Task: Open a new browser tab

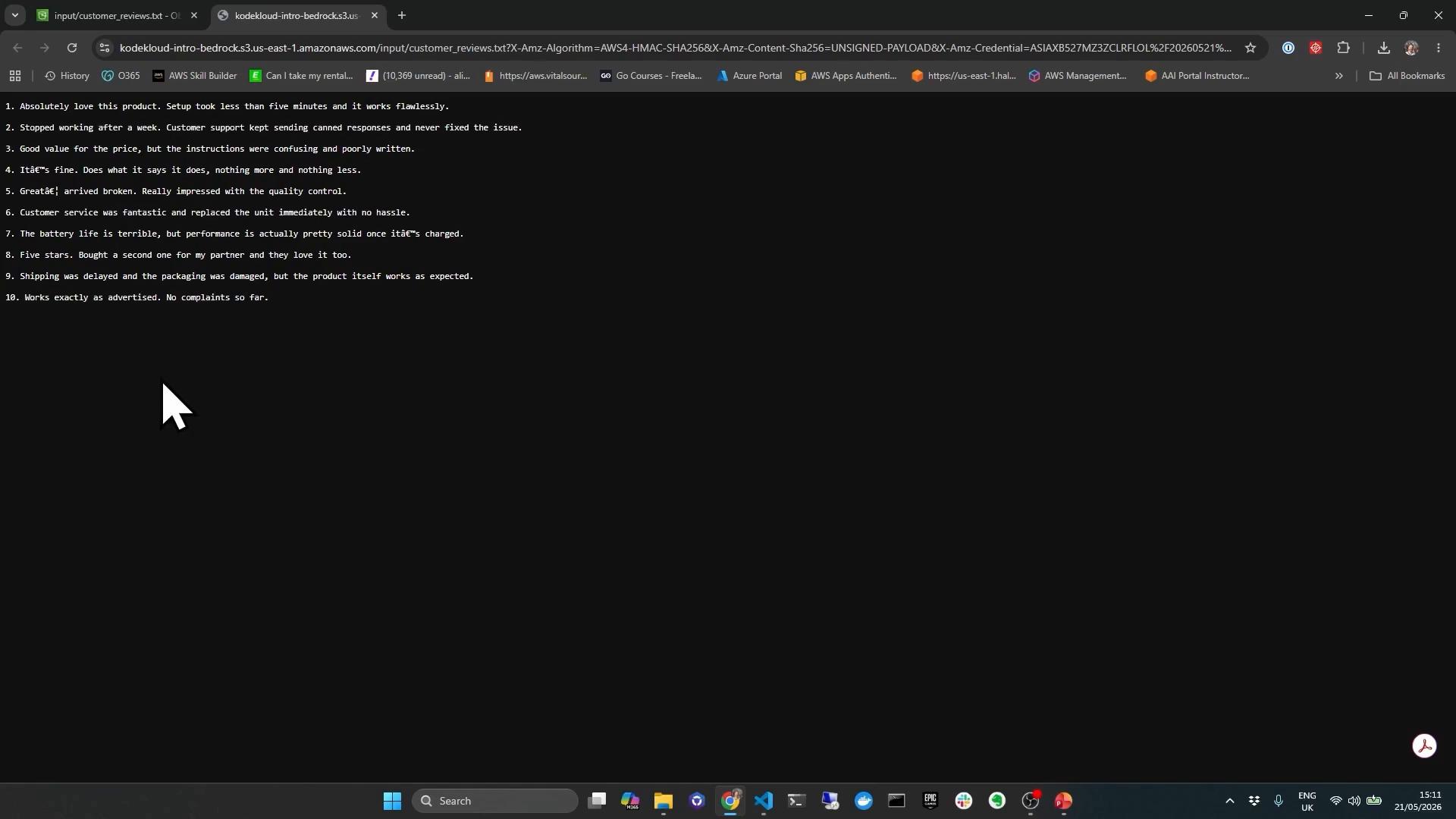Action: 401,15
